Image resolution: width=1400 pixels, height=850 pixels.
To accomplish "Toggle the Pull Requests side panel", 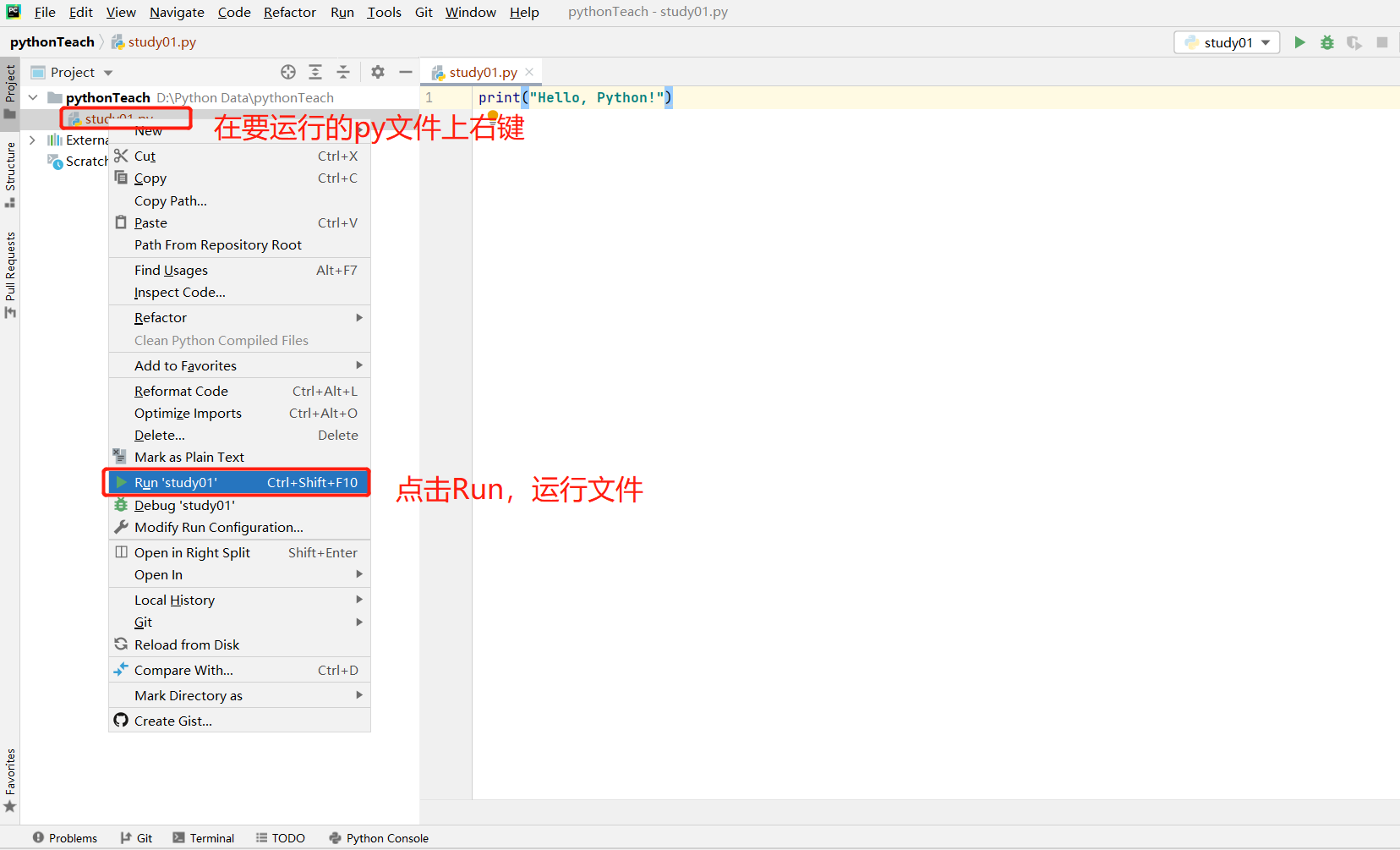I will pyautogui.click(x=10, y=275).
